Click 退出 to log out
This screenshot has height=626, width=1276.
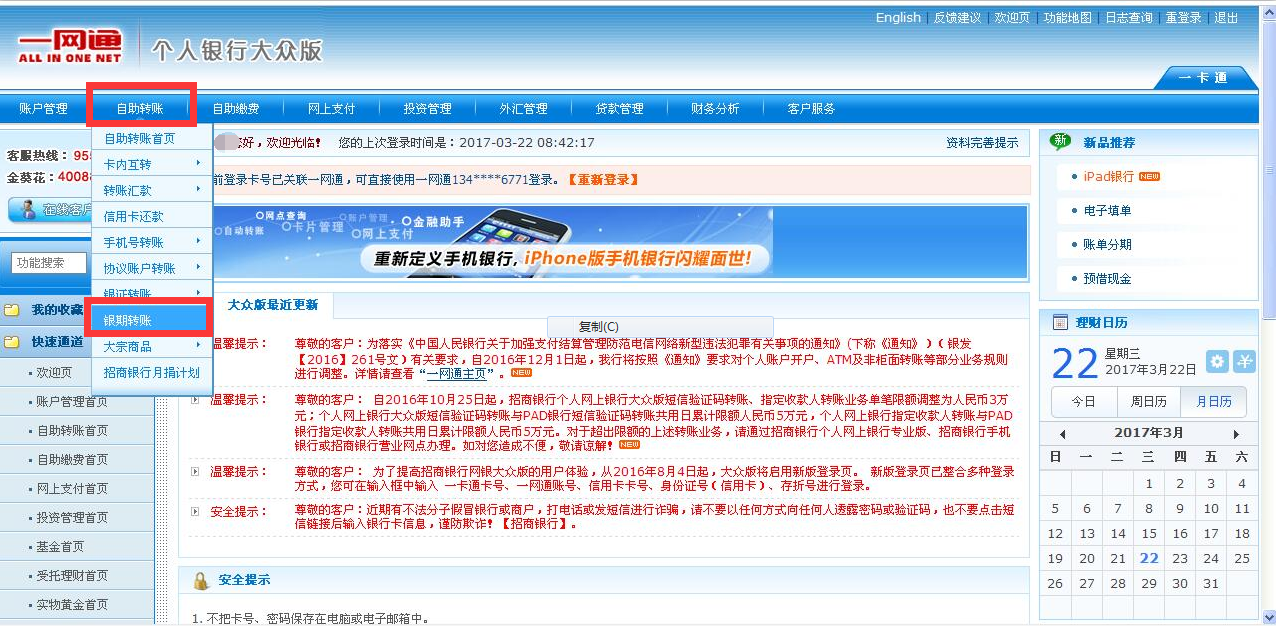[1226, 18]
